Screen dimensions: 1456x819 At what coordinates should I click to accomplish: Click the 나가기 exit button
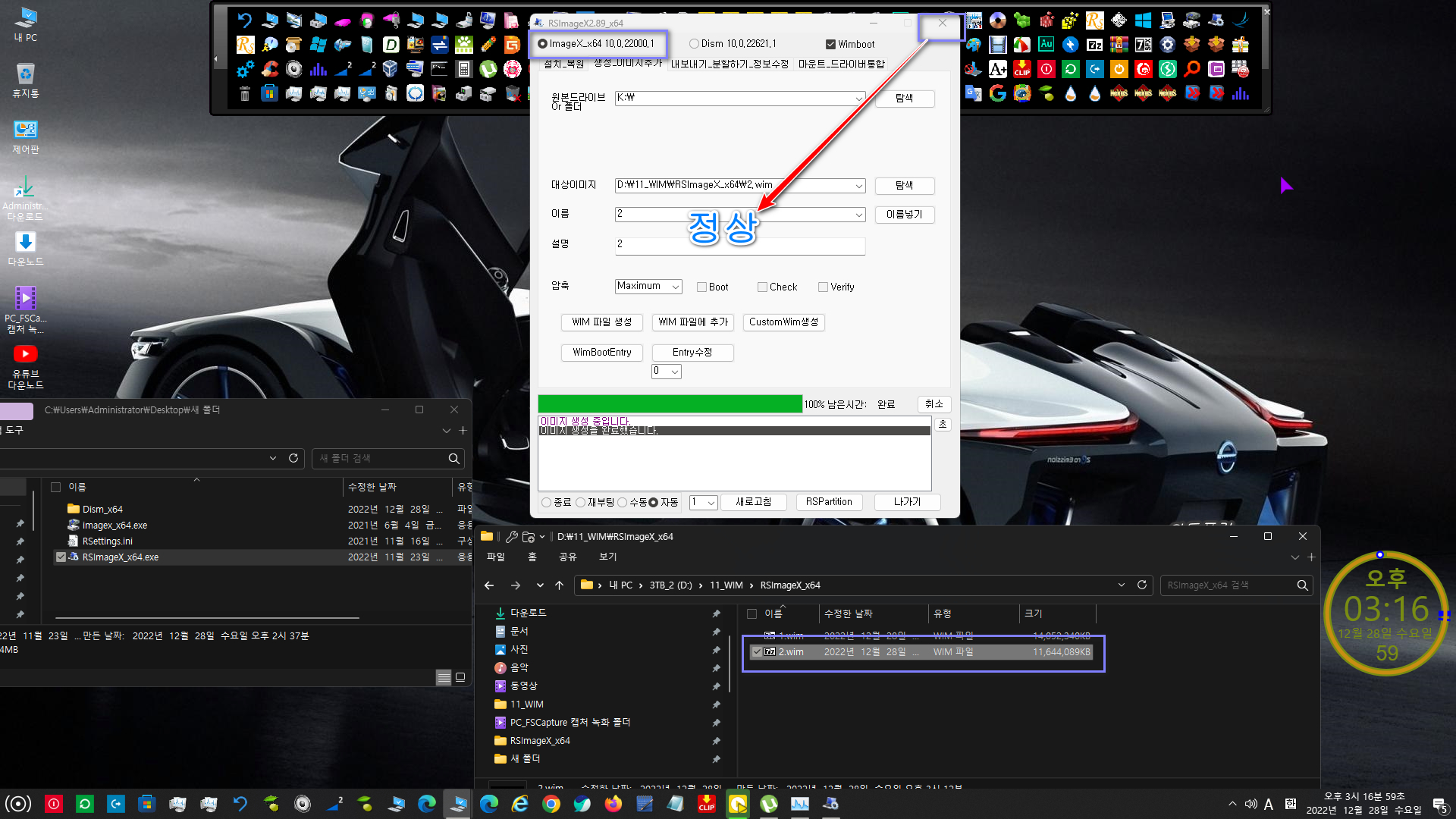(x=907, y=502)
